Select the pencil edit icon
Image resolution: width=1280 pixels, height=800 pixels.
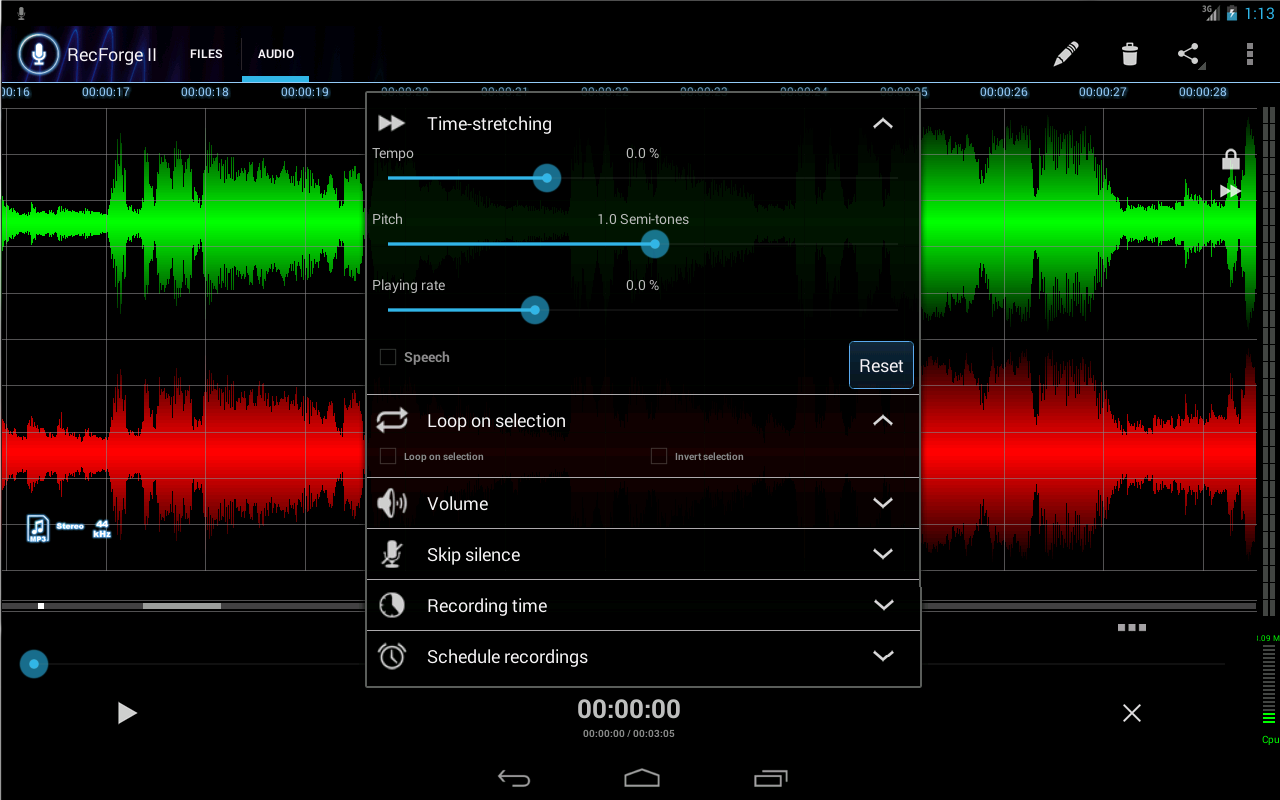1066,54
